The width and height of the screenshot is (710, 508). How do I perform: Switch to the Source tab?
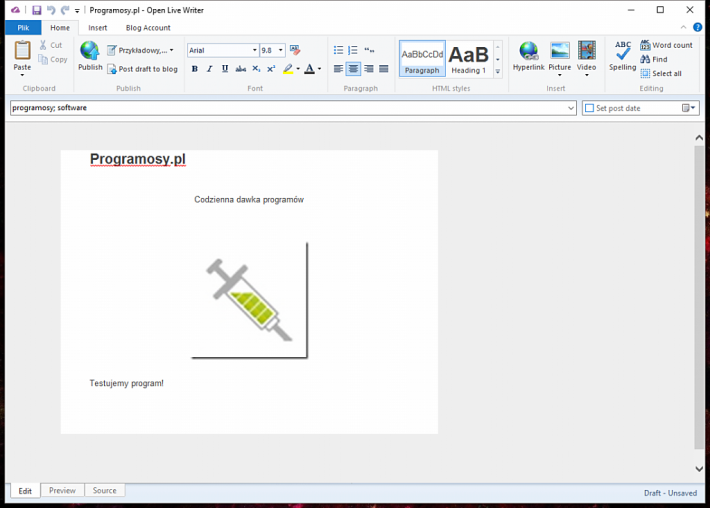pyautogui.click(x=105, y=490)
